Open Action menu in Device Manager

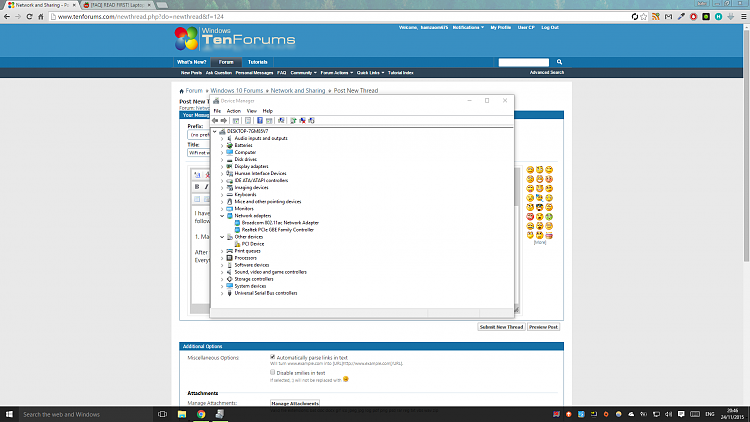[233, 111]
